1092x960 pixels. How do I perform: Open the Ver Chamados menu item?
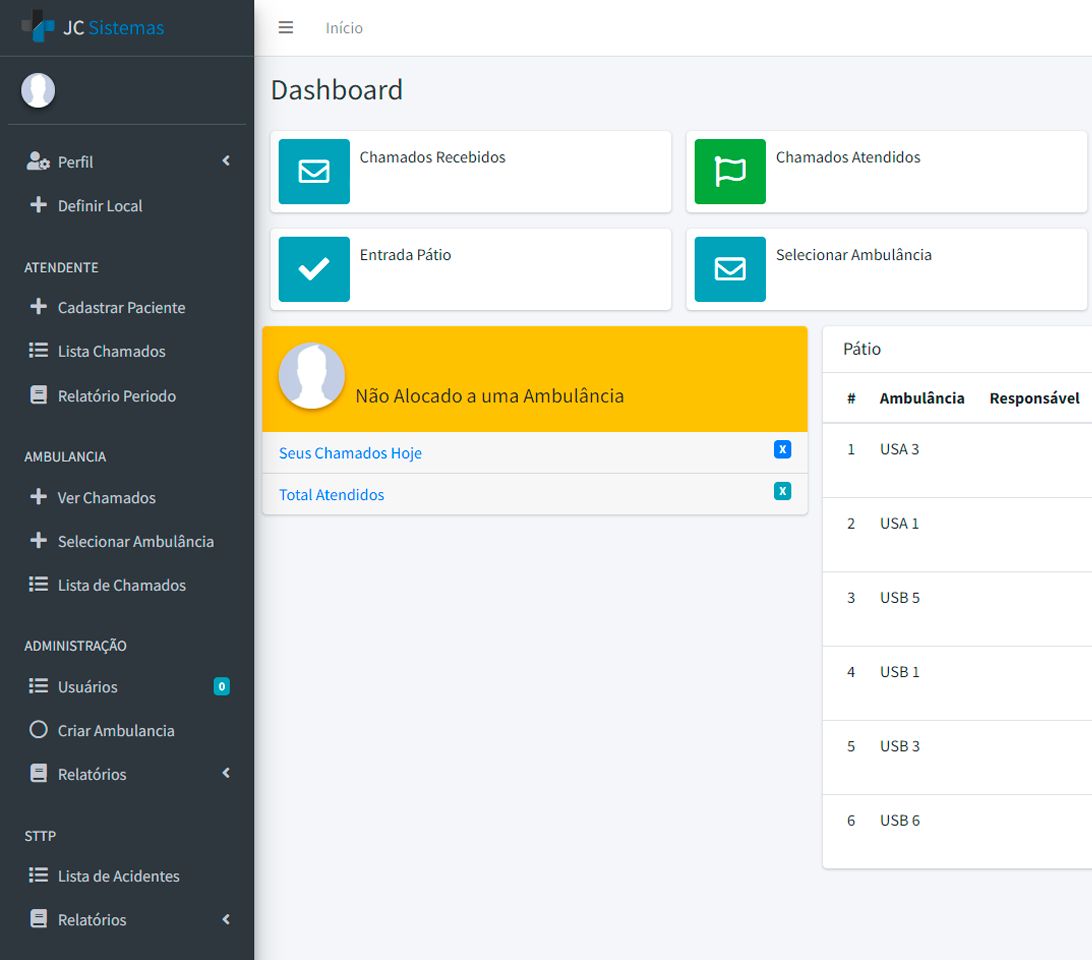click(x=106, y=498)
